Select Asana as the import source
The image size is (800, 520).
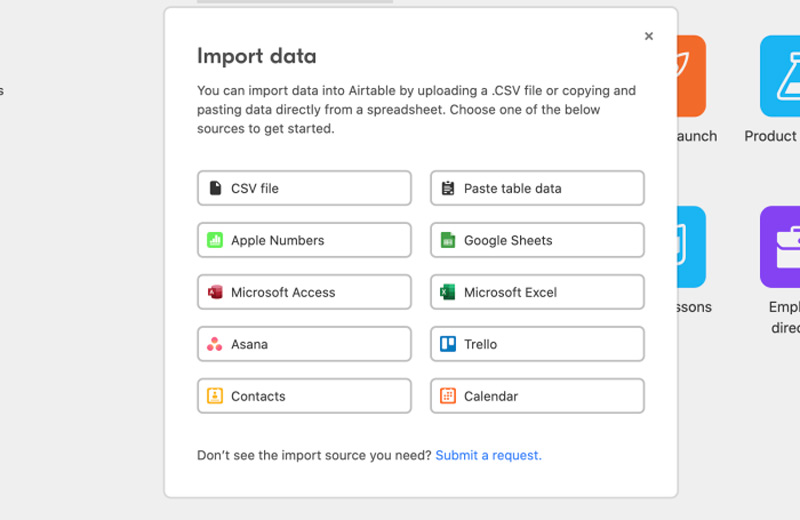coord(304,344)
